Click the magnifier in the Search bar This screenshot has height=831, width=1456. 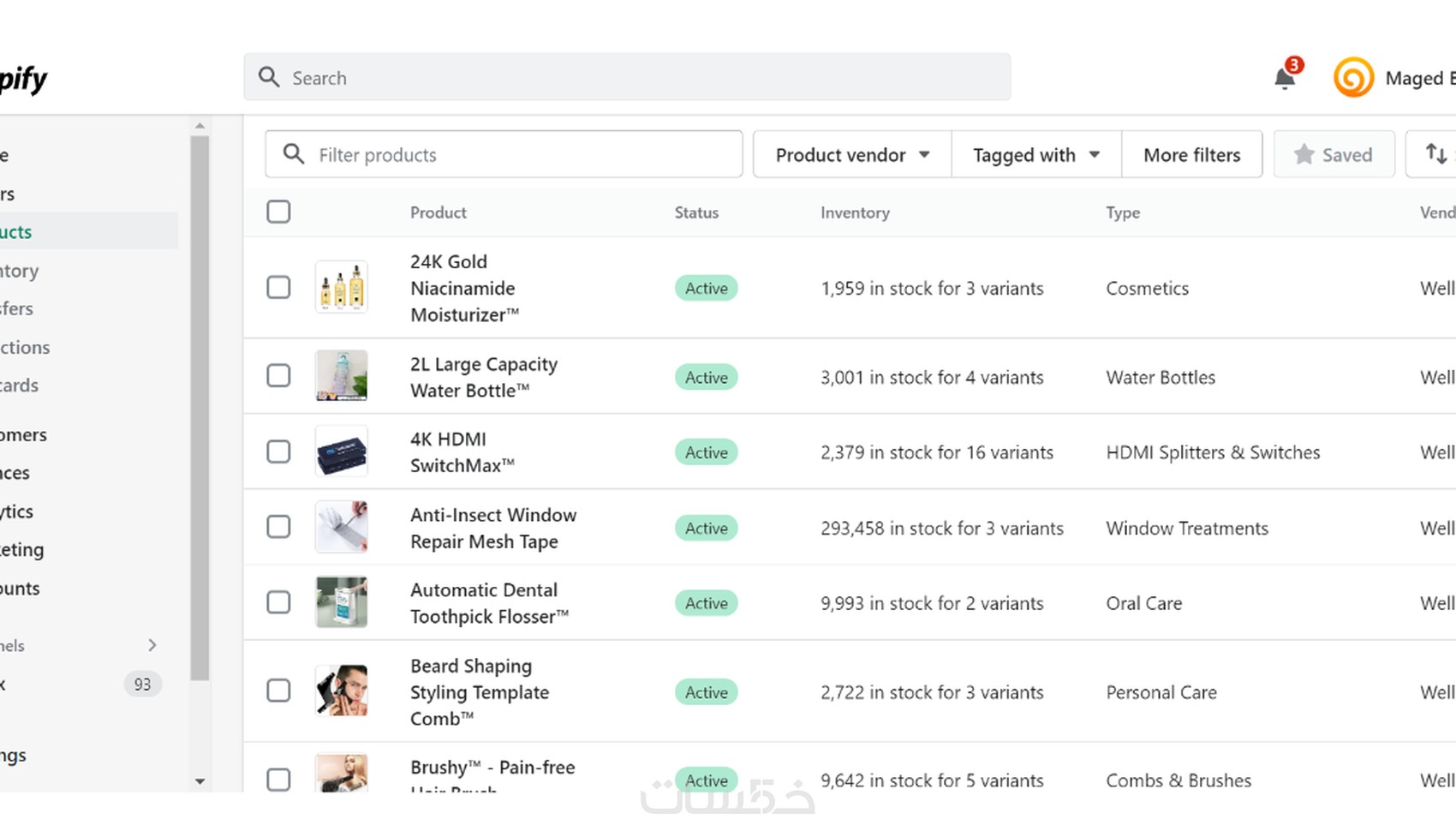click(x=269, y=78)
